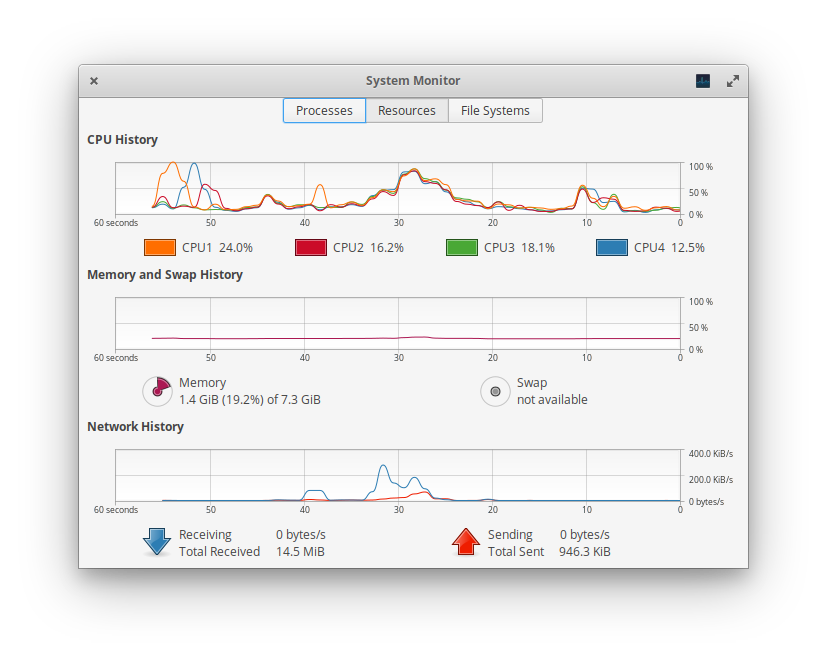Click the Memory and Swap History graph

(398, 323)
